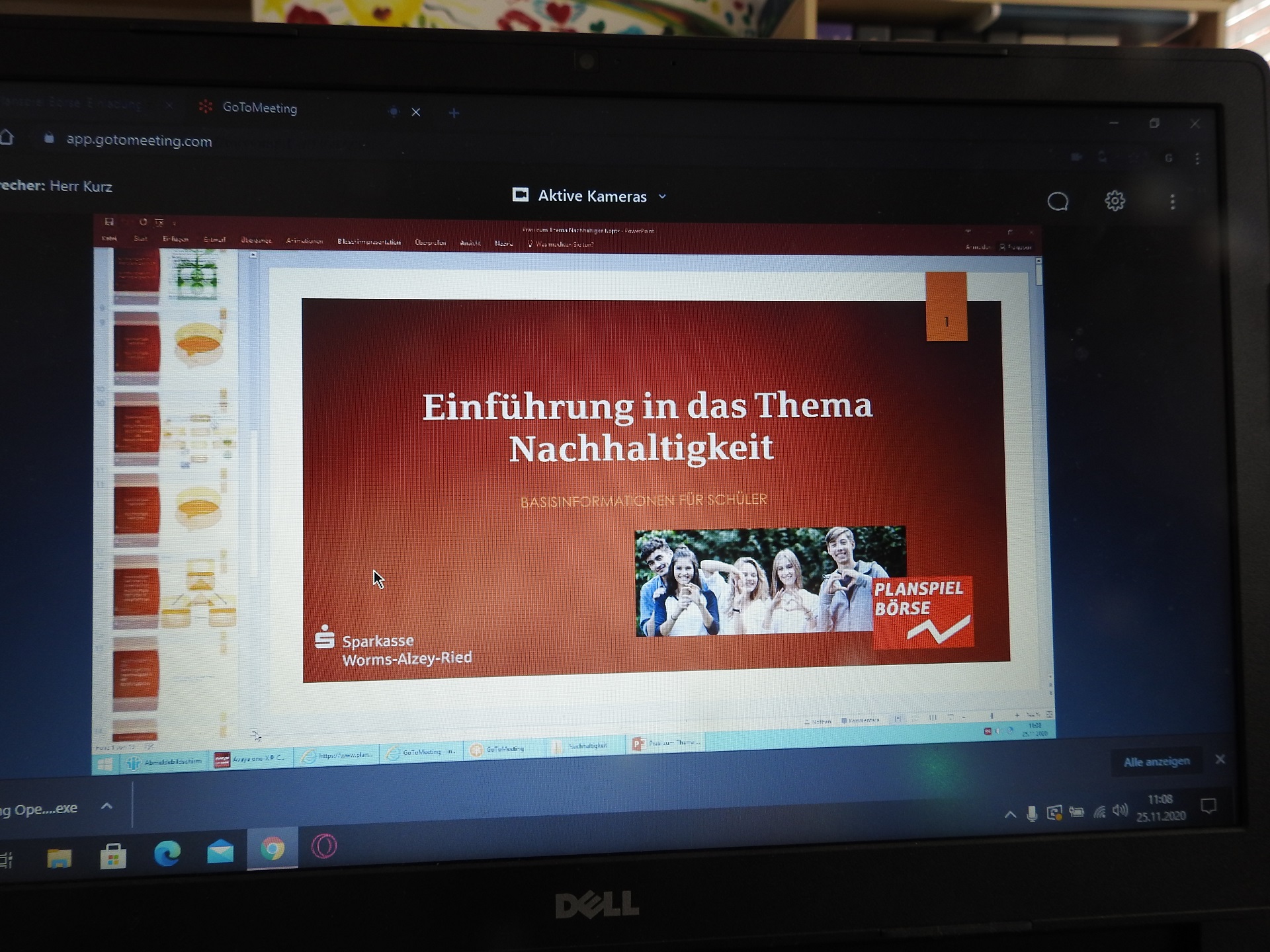
Task: Open a new browser tab
Action: coord(454,113)
